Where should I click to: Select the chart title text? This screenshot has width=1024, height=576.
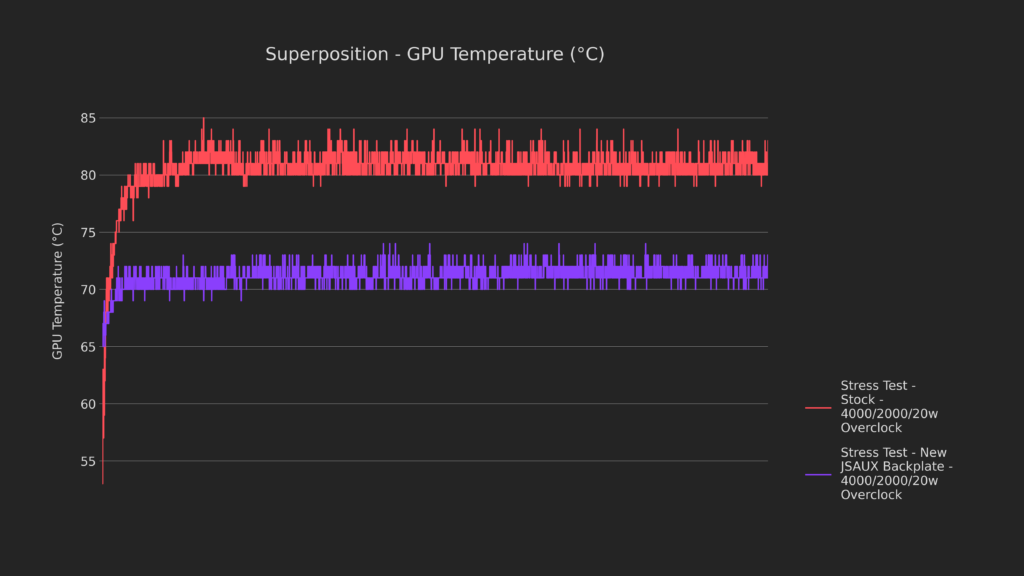pyautogui.click(x=434, y=54)
